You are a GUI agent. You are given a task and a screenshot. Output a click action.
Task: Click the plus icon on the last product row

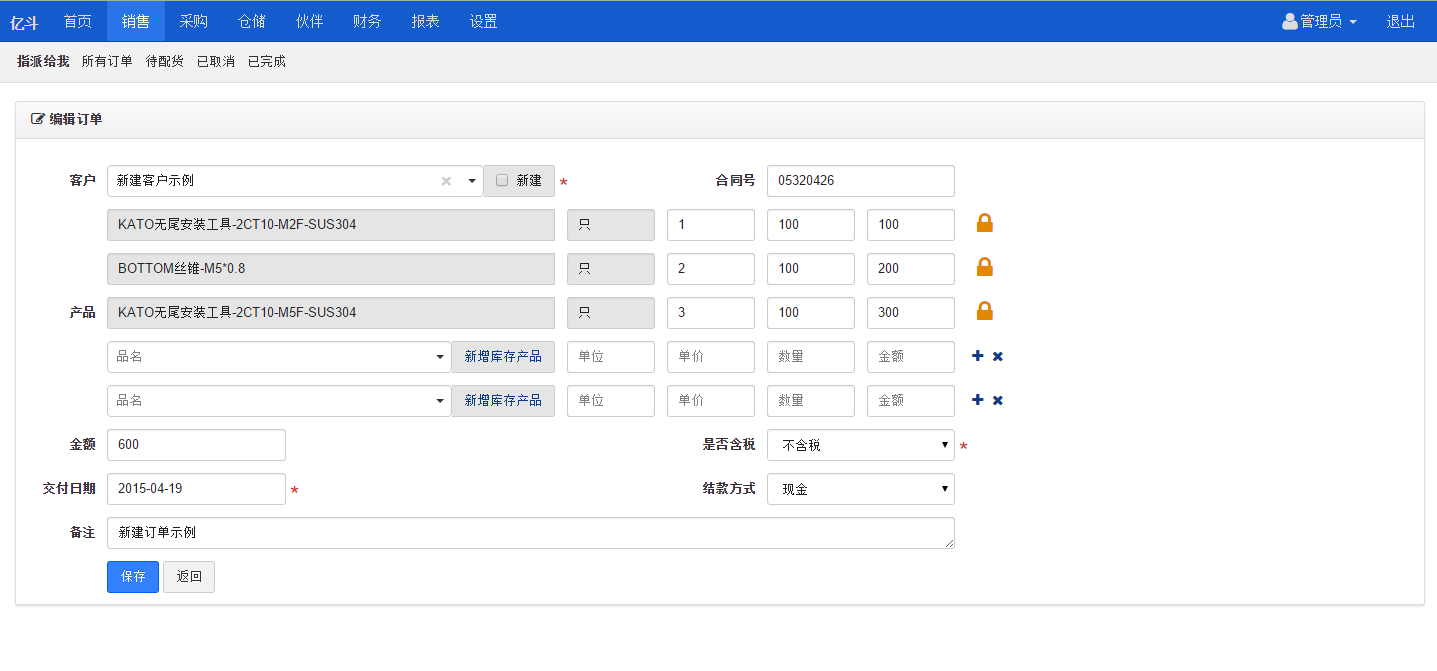point(977,400)
